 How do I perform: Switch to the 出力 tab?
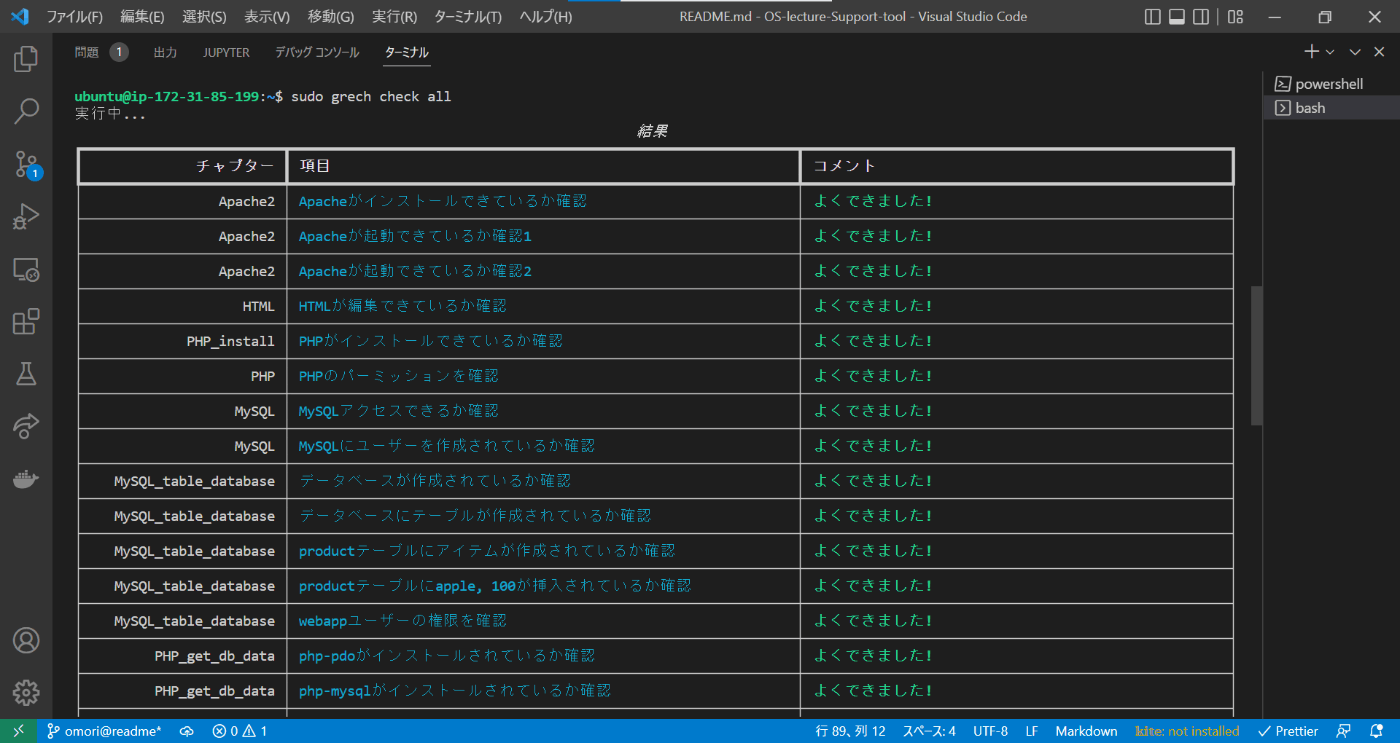pos(165,52)
